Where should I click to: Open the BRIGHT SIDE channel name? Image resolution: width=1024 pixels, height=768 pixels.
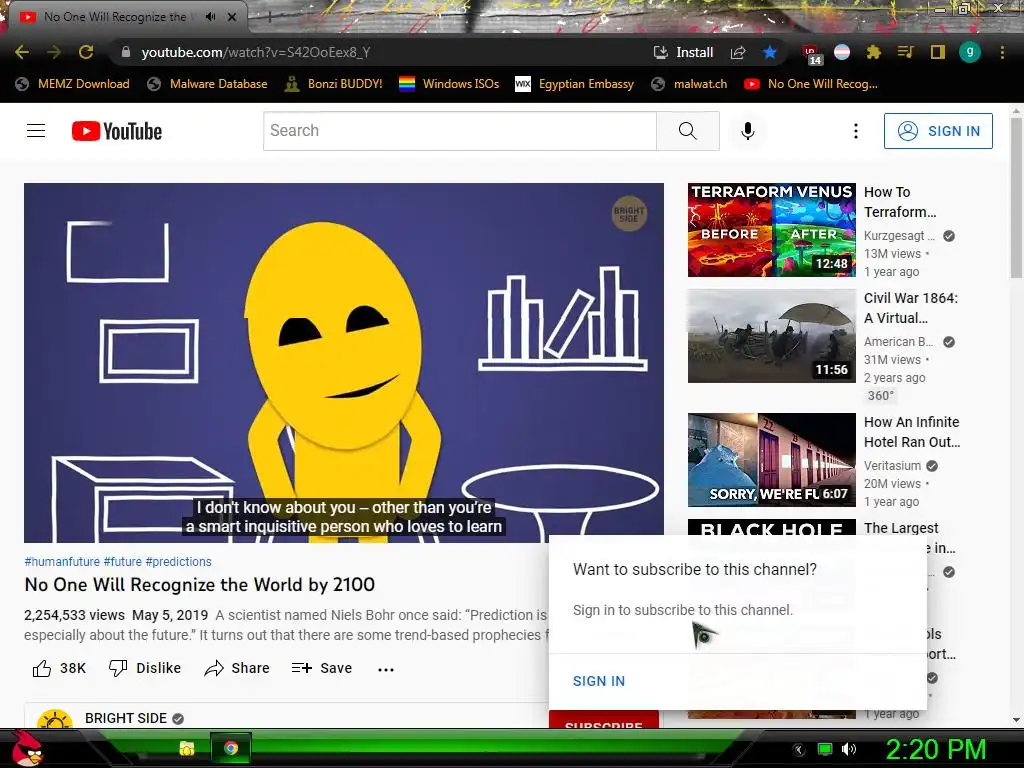click(126, 718)
